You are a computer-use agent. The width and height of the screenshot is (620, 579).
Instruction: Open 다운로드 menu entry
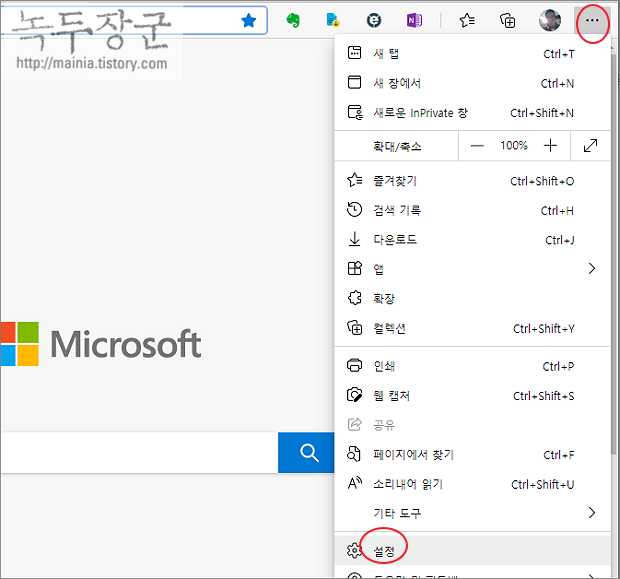(473, 240)
